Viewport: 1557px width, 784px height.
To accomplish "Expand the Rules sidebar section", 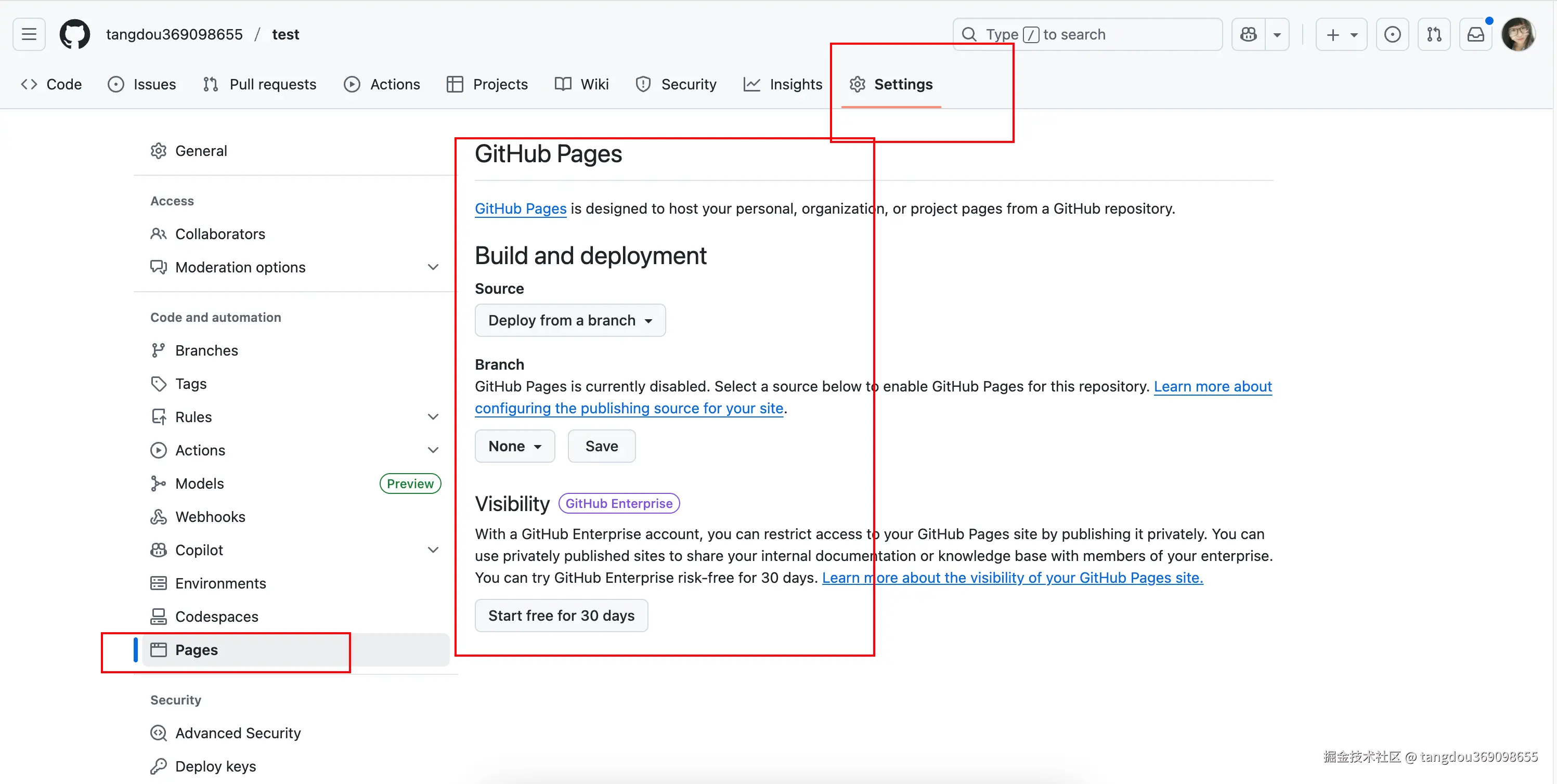I will tap(433, 417).
